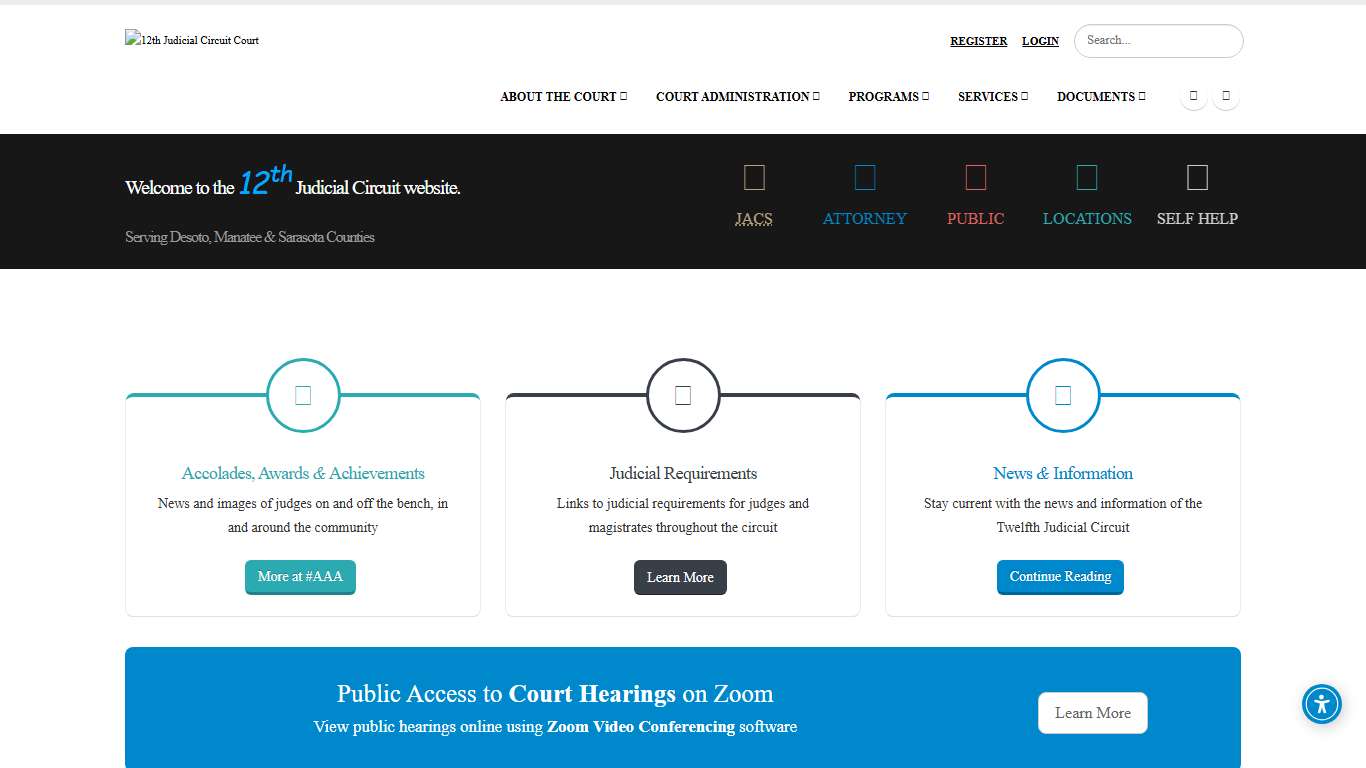
Task: Click Learn More about Zoom court hearings
Action: click(x=1092, y=712)
